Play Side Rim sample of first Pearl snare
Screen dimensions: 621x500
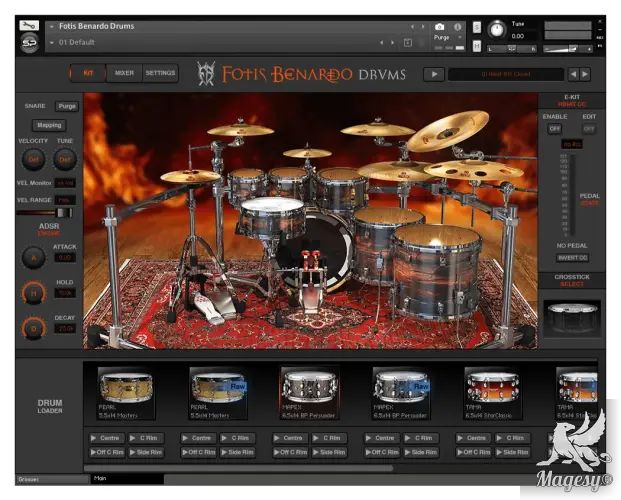click(x=145, y=452)
